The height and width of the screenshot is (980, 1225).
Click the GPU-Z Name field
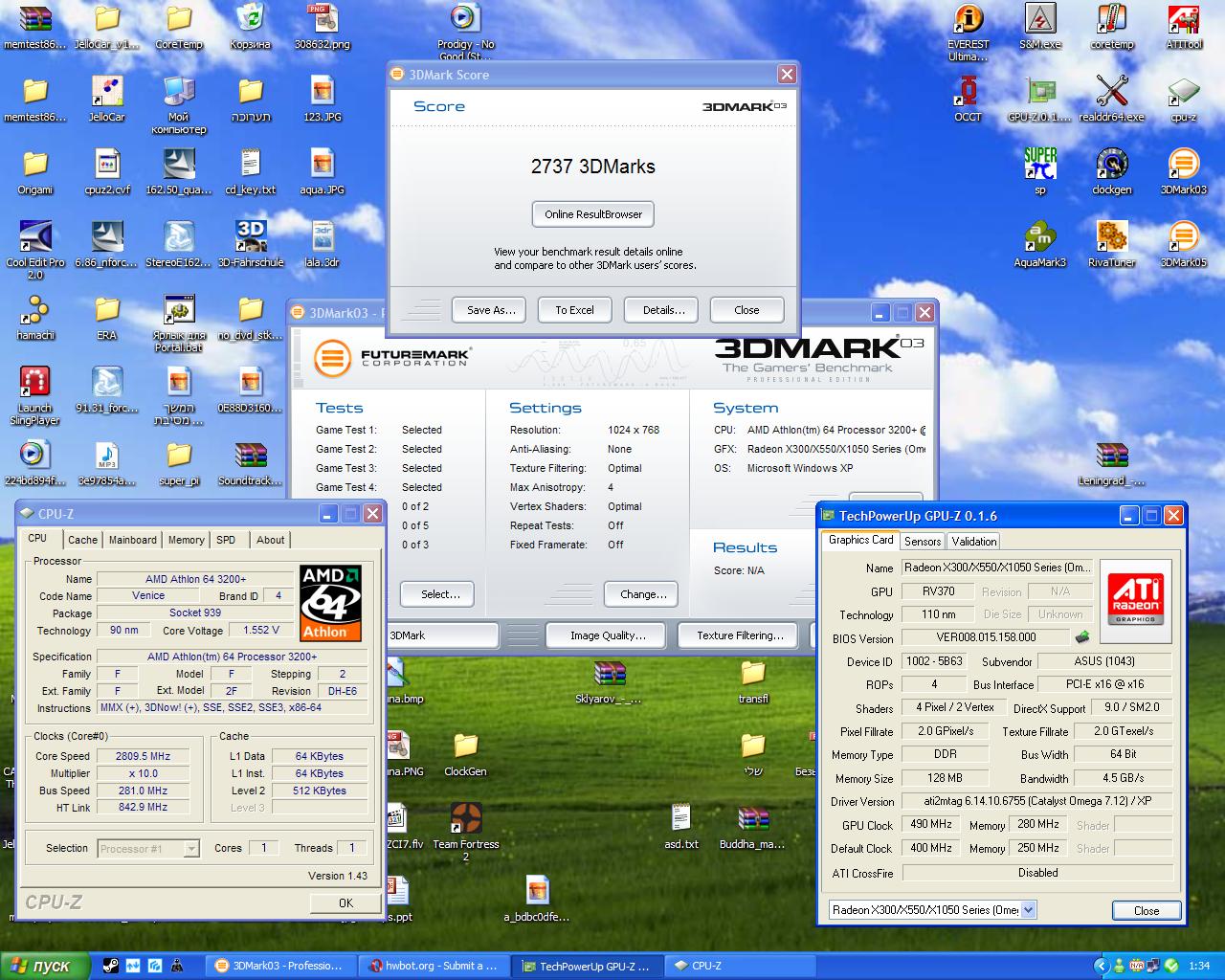click(x=996, y=568)
